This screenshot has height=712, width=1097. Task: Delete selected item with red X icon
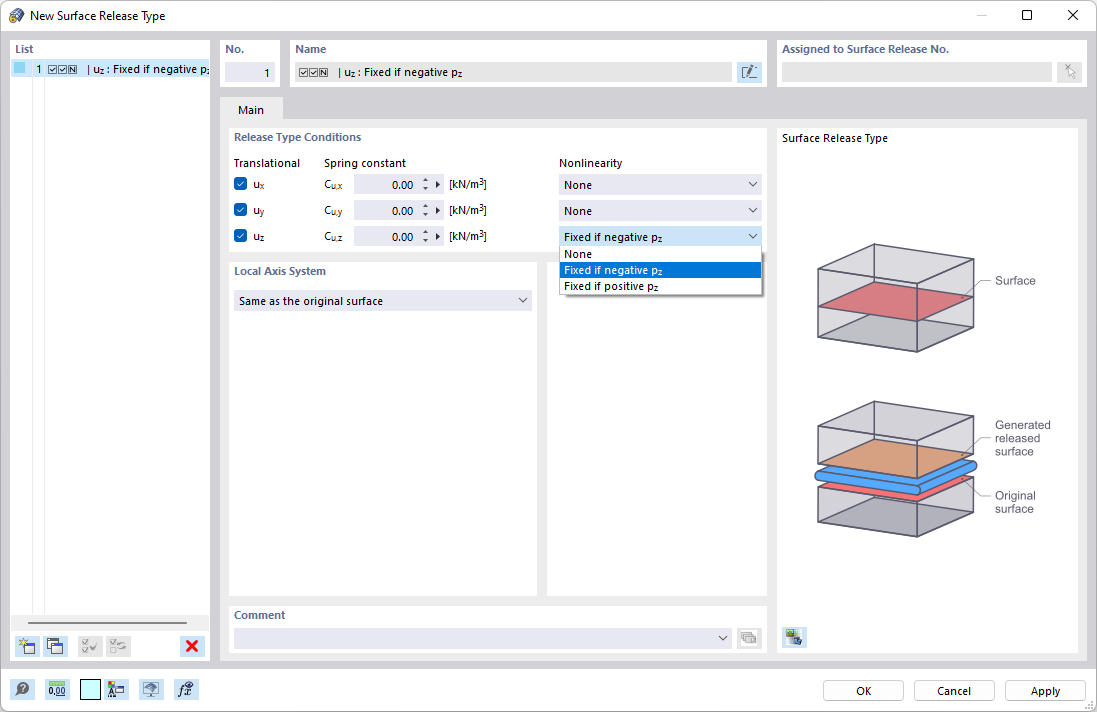[x=192, y=646]
